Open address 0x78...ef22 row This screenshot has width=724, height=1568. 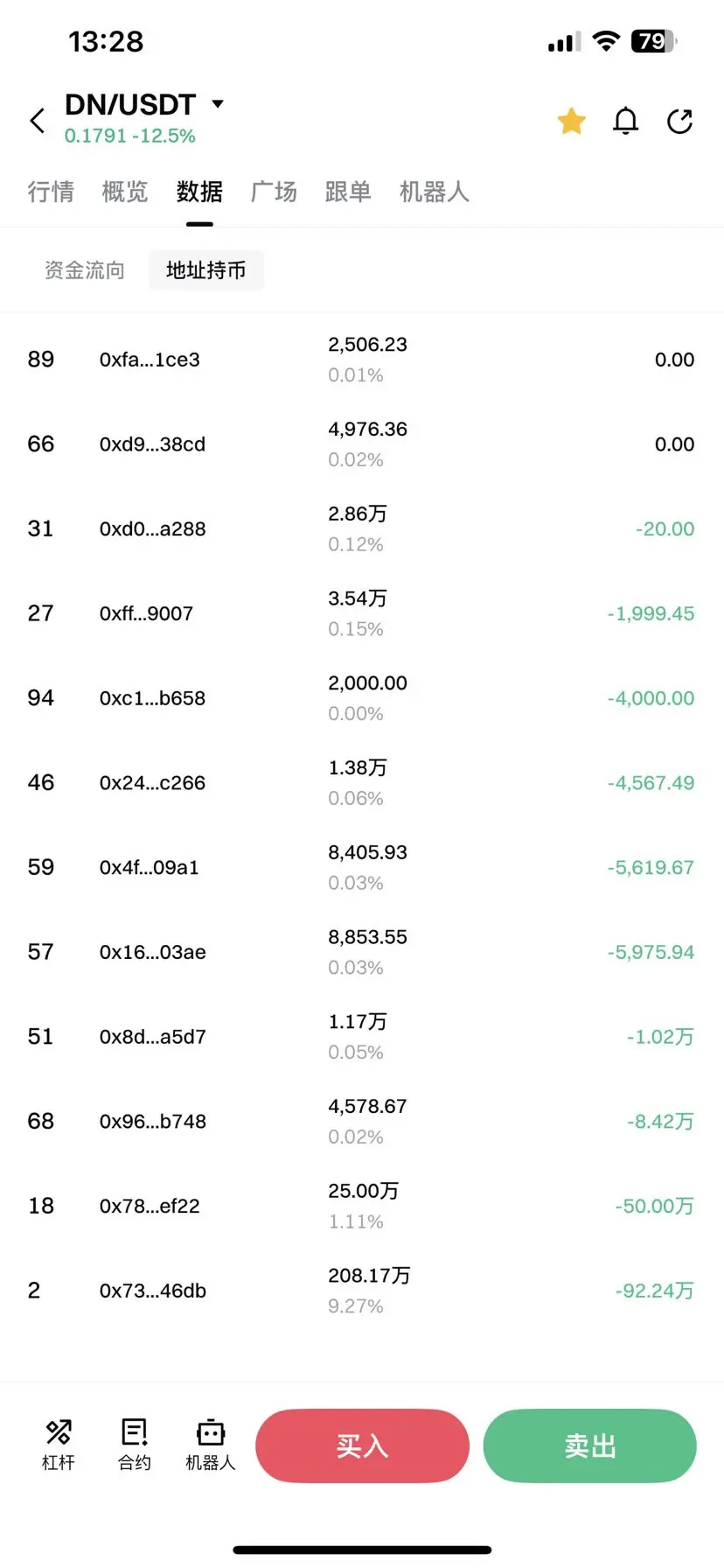coord(362,1206)
